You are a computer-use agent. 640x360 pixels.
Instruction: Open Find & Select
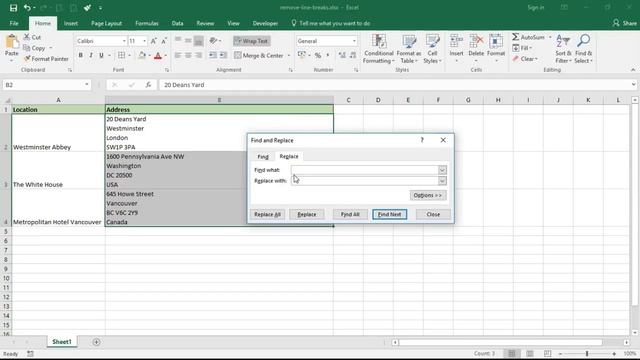pyautogui.click(x=583, y=49)
